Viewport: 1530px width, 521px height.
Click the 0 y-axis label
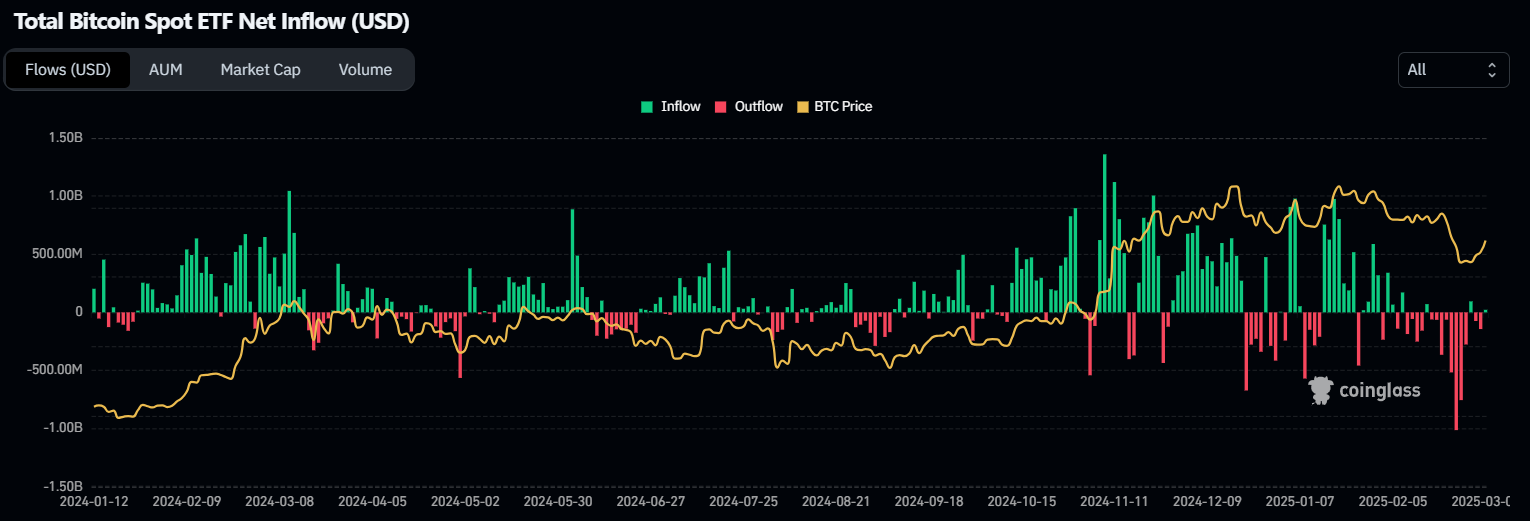[78, 312]
